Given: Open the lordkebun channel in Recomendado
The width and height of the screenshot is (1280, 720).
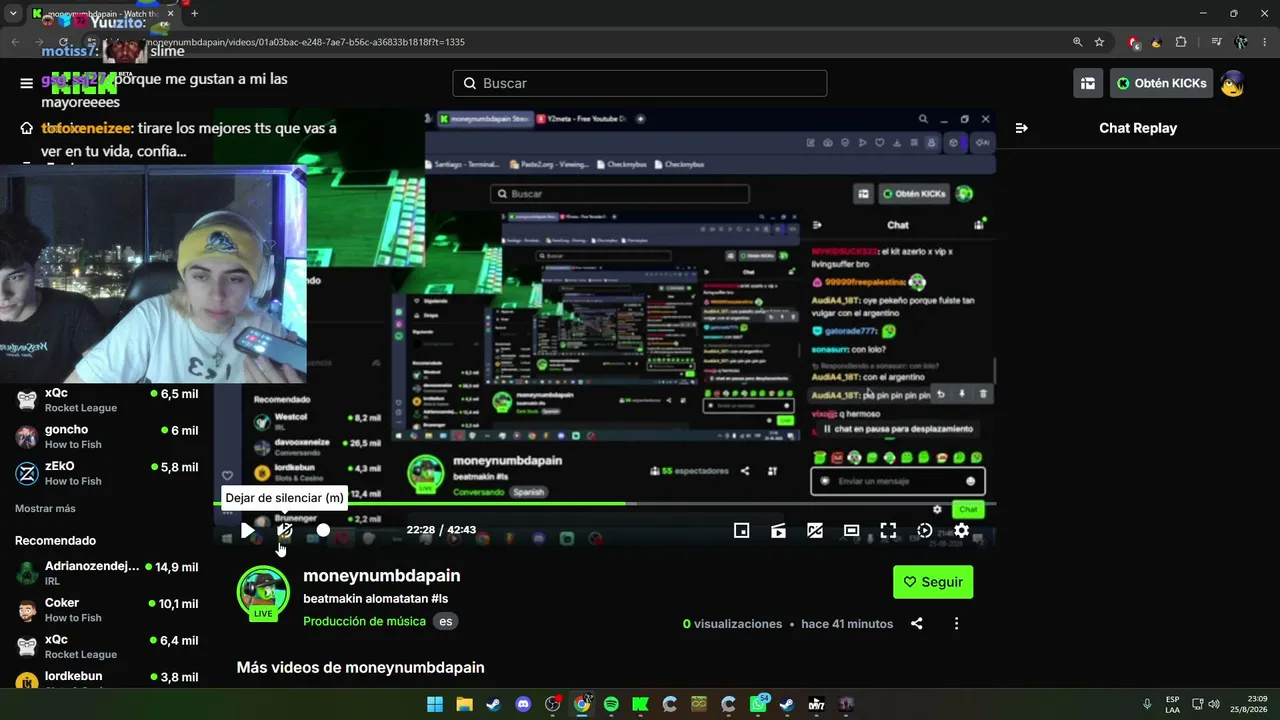Looking at the screenshot, I should click(x=107, y=680).
